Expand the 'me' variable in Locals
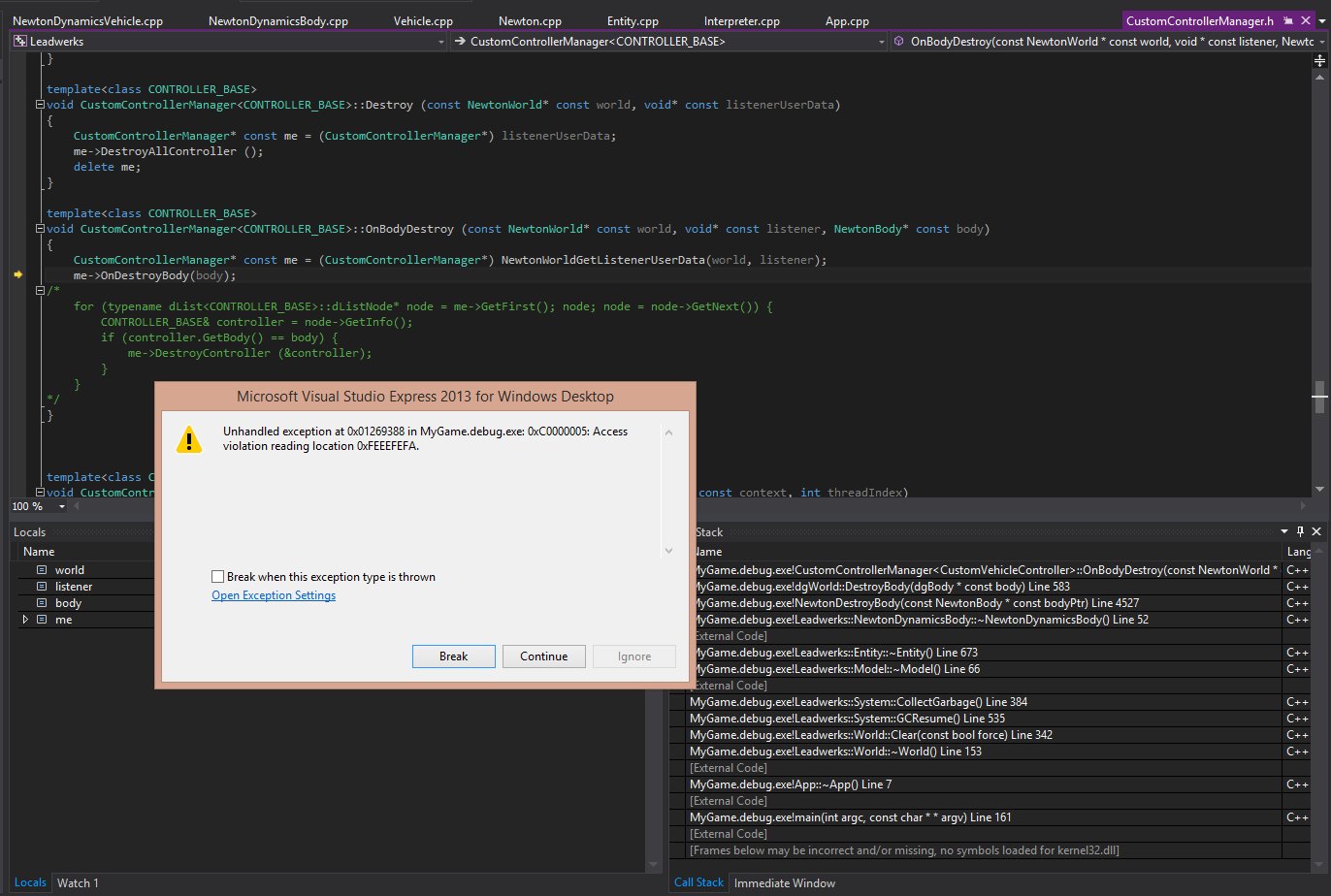The width and height of the screenshot is (1331, 896). coord(25,620)
